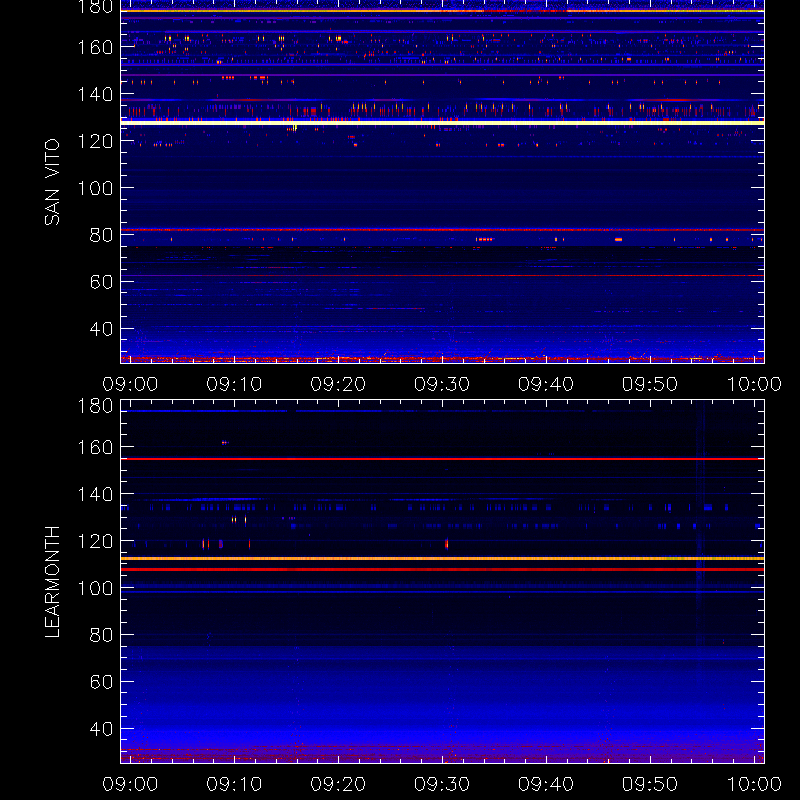This screenshot has width=800, height=800.
Task: Click 09:50 time label below Learmonth plot
Action: point(649,784)
